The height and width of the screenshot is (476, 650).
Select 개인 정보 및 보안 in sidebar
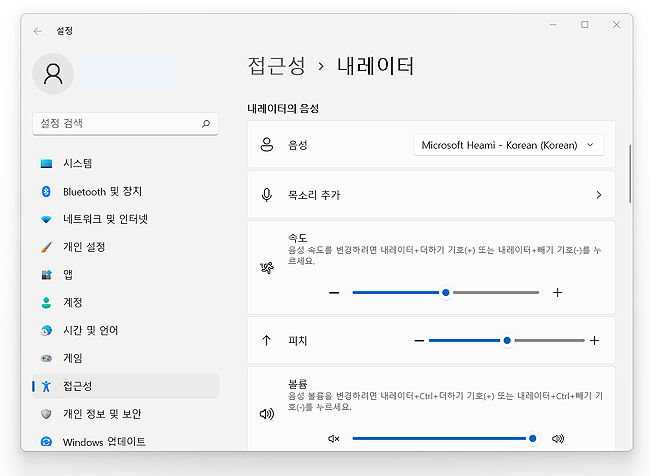[x=125, y=414]
